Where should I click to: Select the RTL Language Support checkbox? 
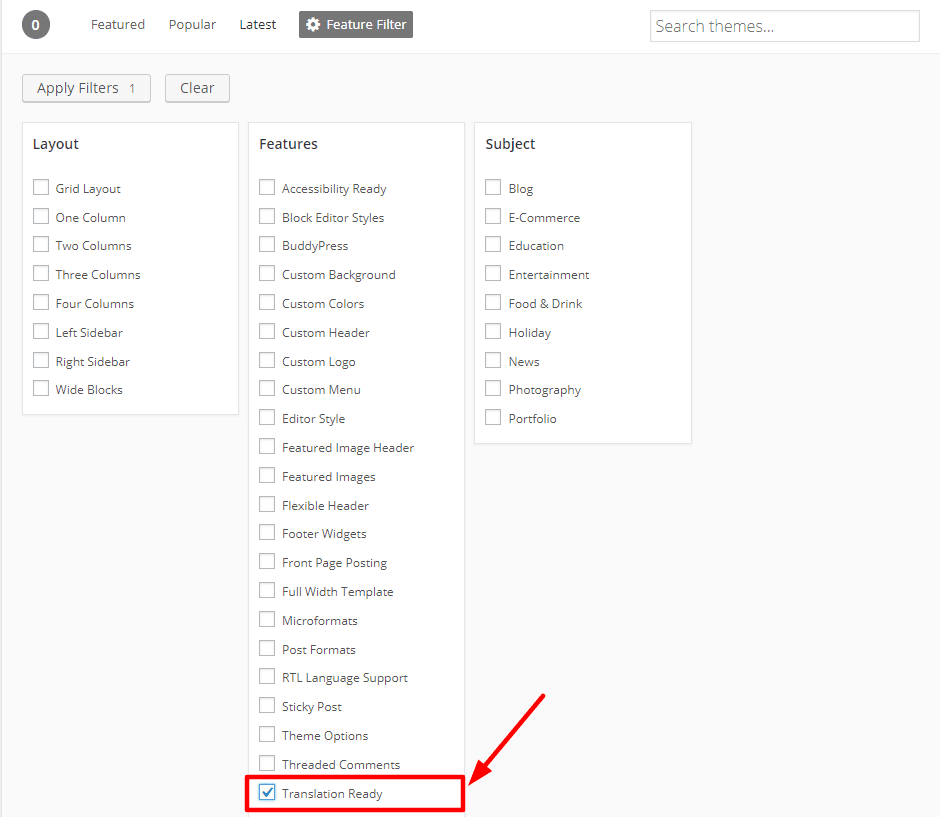(x=267, y=677)
